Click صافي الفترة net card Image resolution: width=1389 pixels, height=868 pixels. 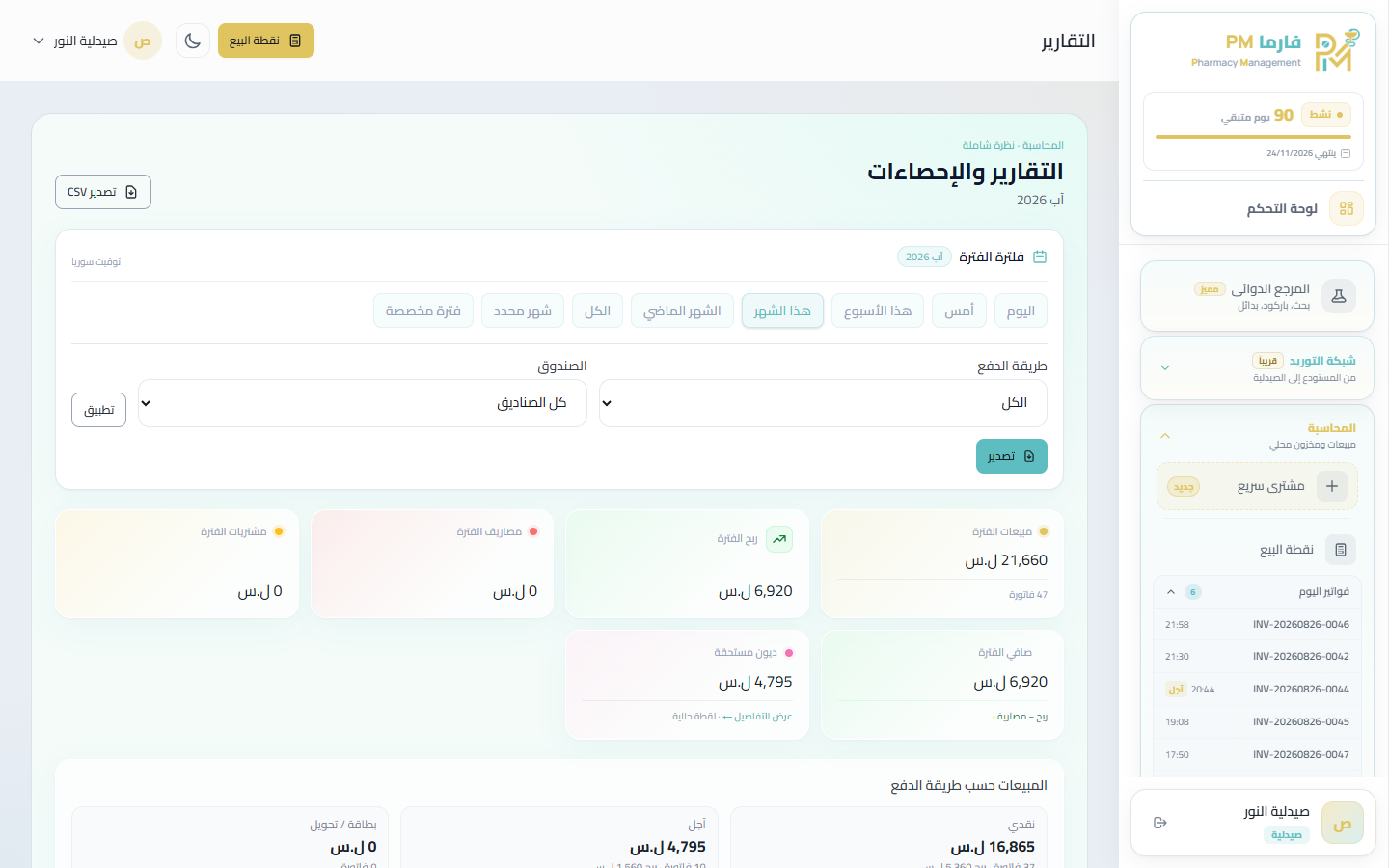(x=942, y=685)
